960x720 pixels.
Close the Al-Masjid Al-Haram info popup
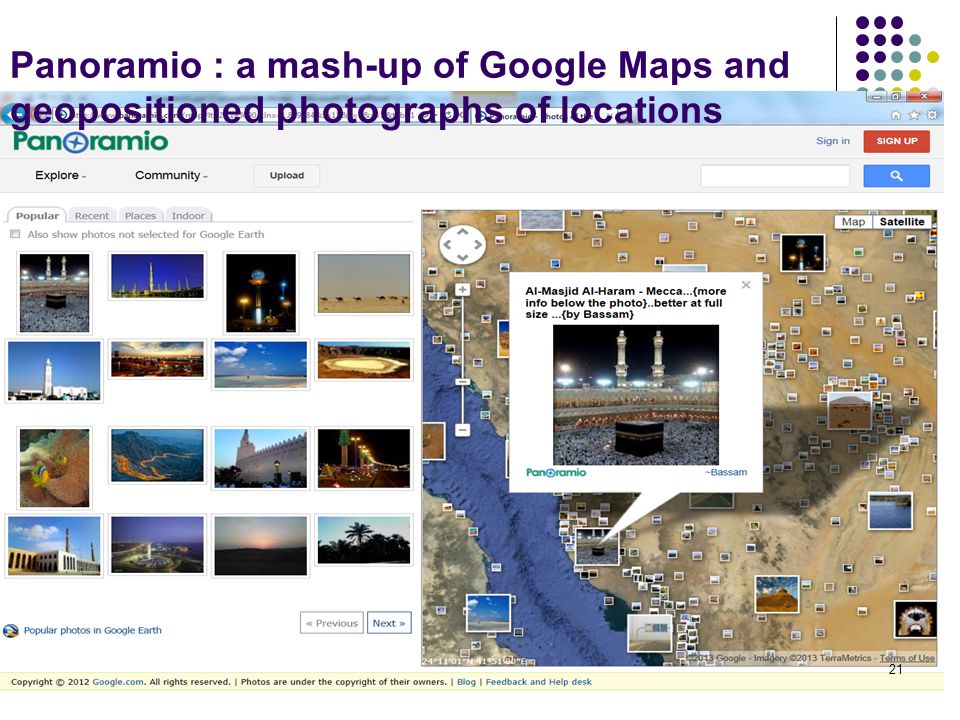pos(746,285)
